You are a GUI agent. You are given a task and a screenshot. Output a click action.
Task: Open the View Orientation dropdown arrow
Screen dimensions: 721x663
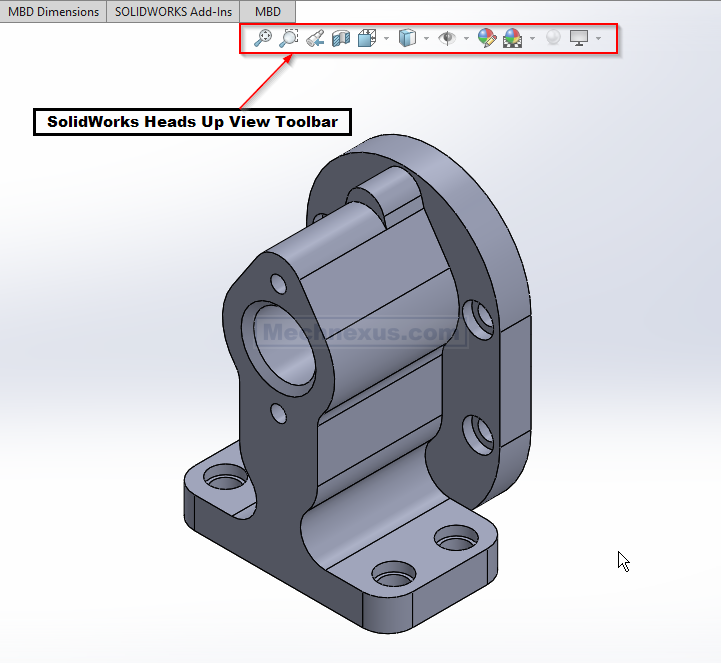tap(386, 38)
